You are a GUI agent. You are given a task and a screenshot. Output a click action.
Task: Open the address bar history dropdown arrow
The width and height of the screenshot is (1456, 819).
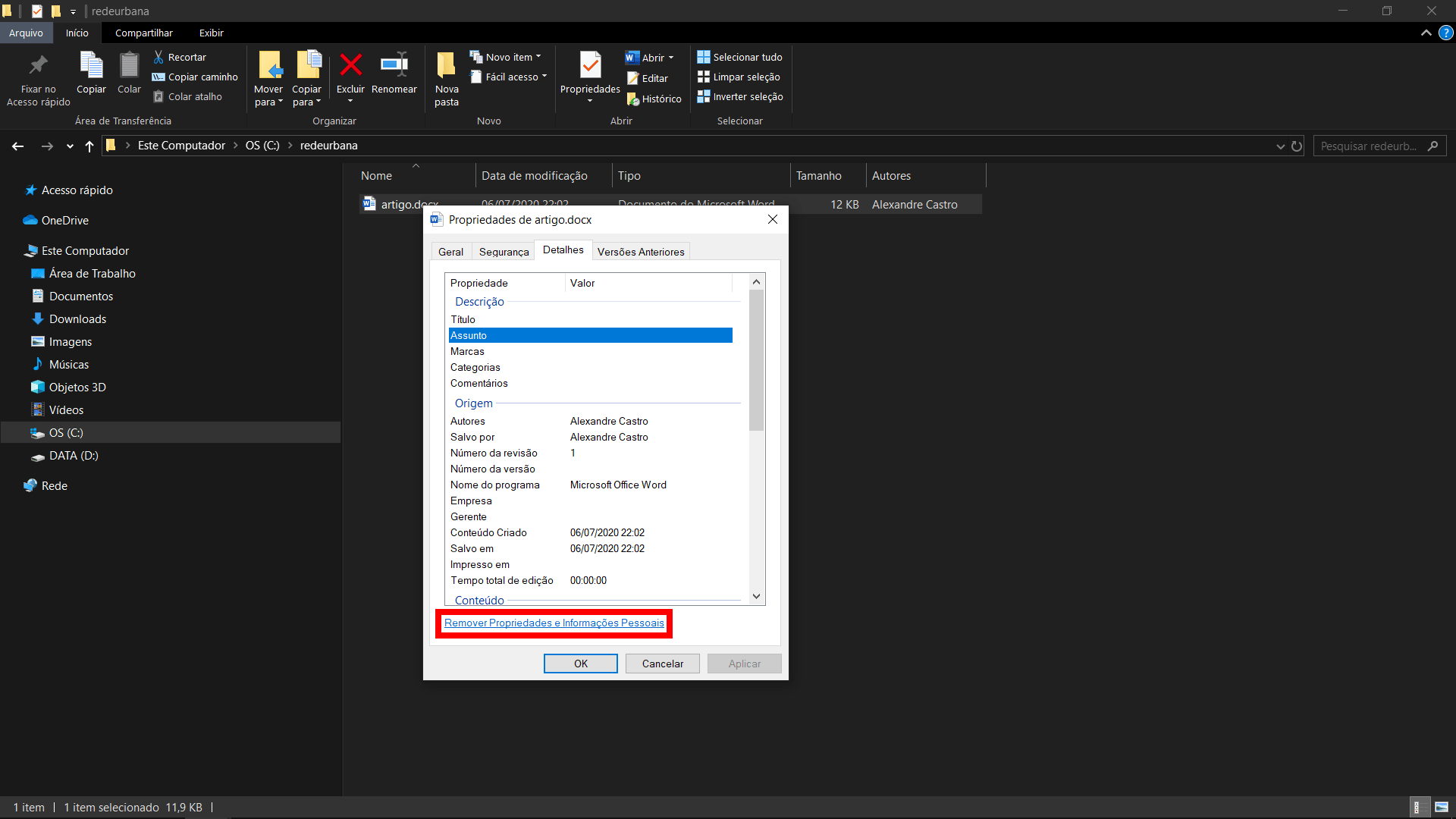[1280, 146]
